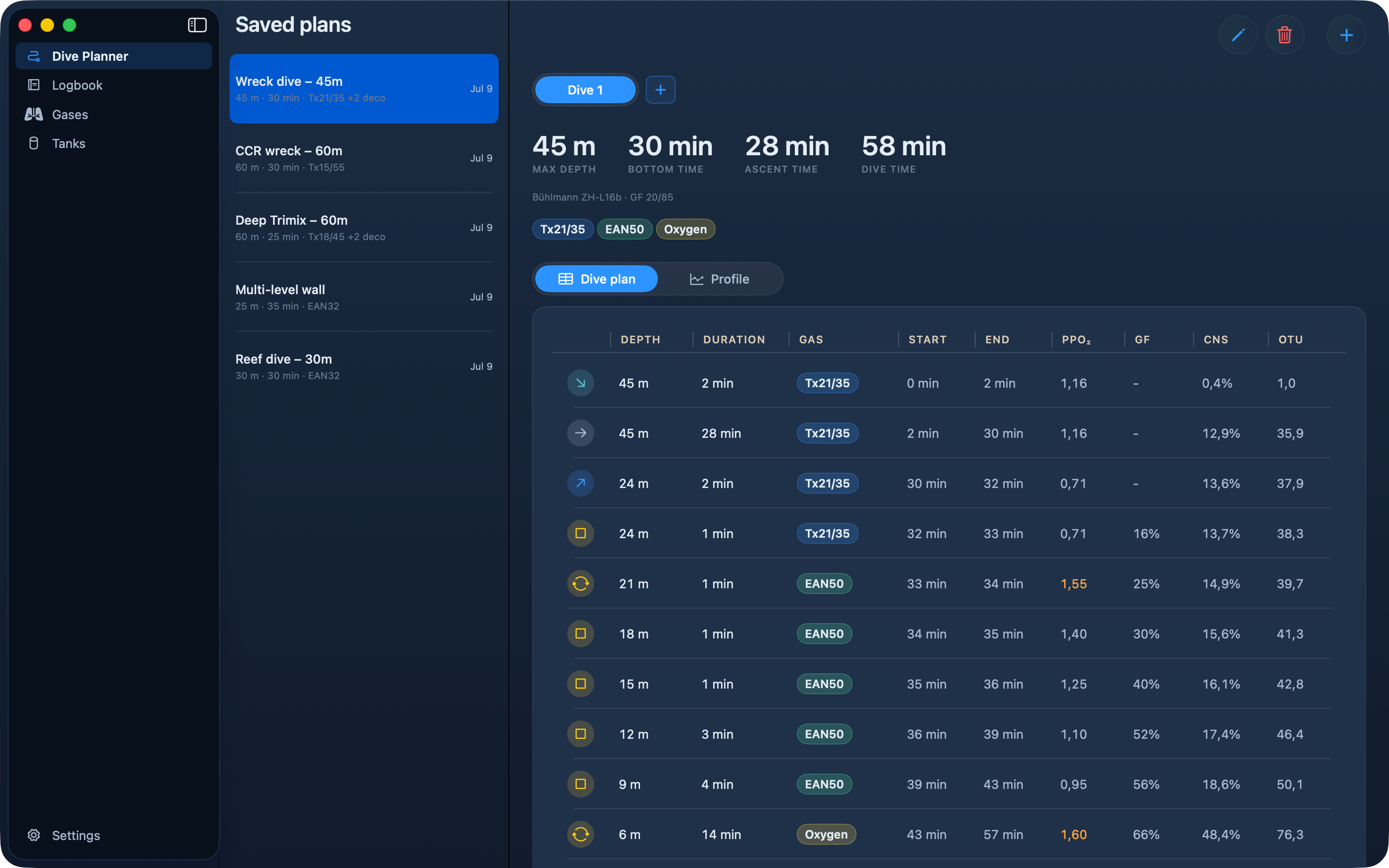This screenshot has width=1389, height=868.
Task: Click the edit pencil icon
Action: (1238, 35)
